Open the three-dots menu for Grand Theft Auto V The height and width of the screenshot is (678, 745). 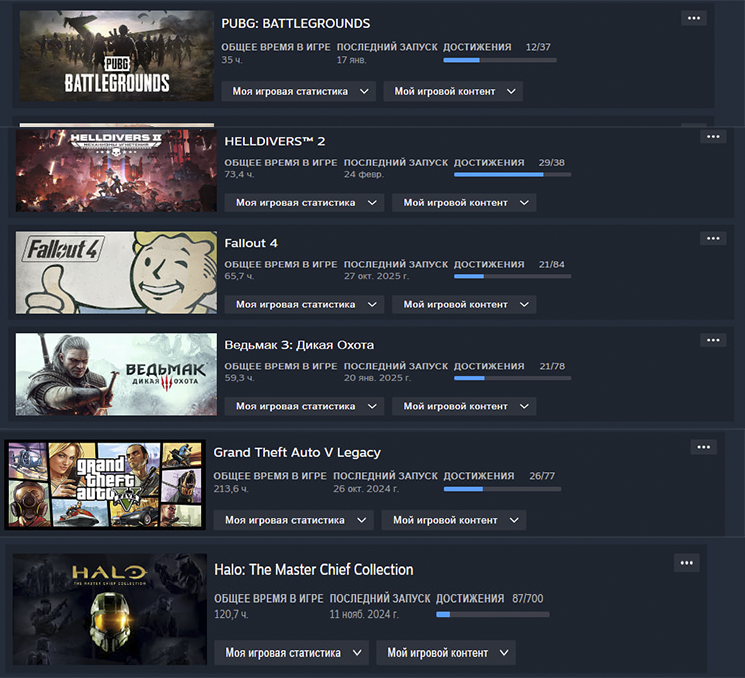tap(704, 447)
